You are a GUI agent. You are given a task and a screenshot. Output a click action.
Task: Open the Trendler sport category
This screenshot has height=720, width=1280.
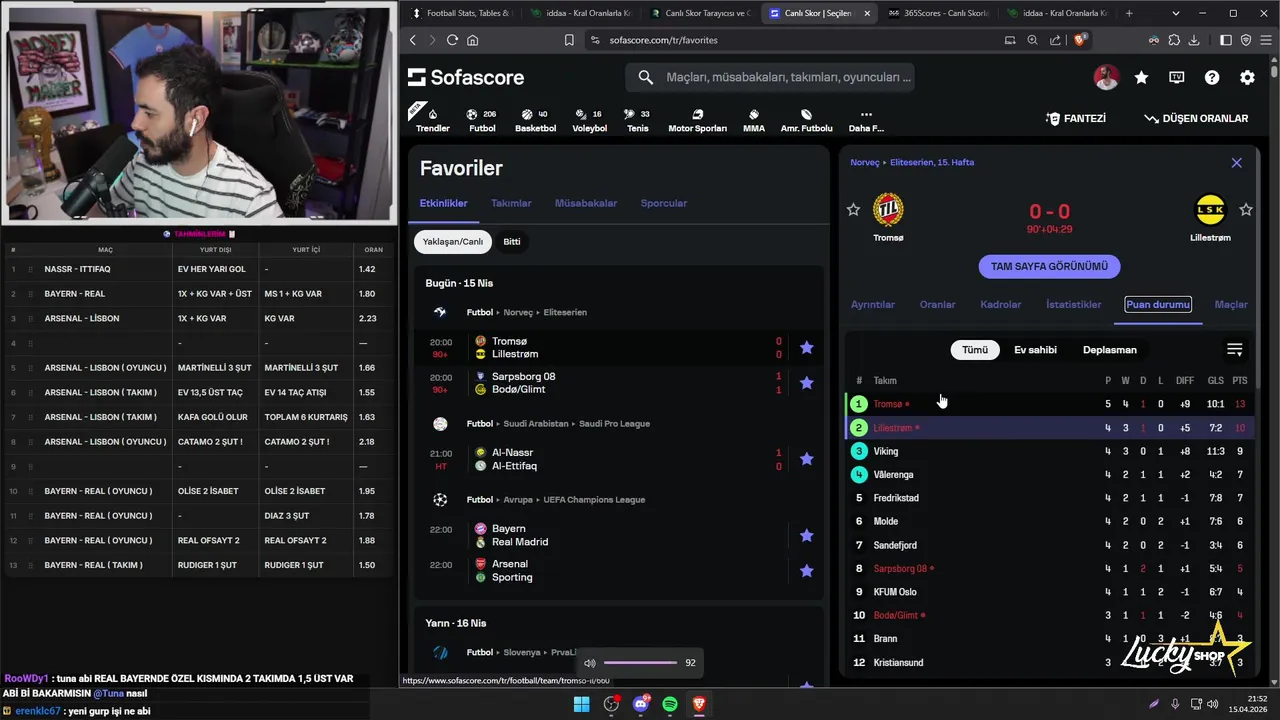[x=432, y=120]
